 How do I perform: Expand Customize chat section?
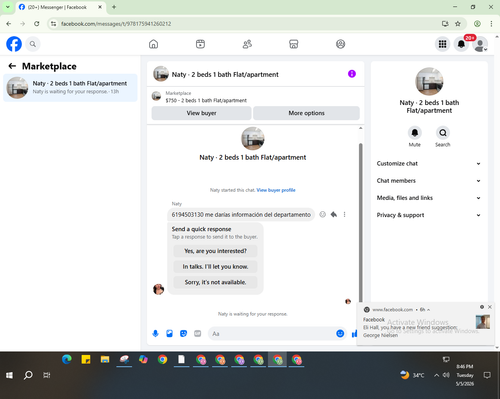coord(429,163)
